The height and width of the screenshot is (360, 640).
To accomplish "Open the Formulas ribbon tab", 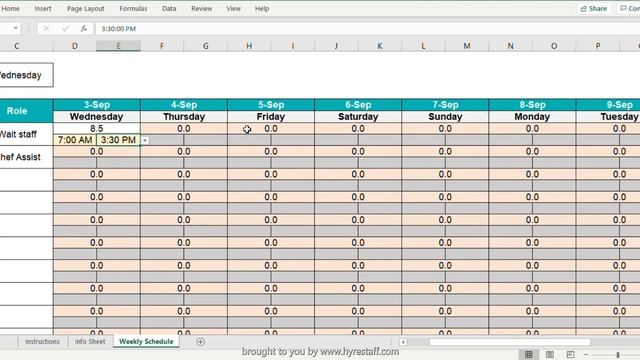I will [x=133, y=9].
